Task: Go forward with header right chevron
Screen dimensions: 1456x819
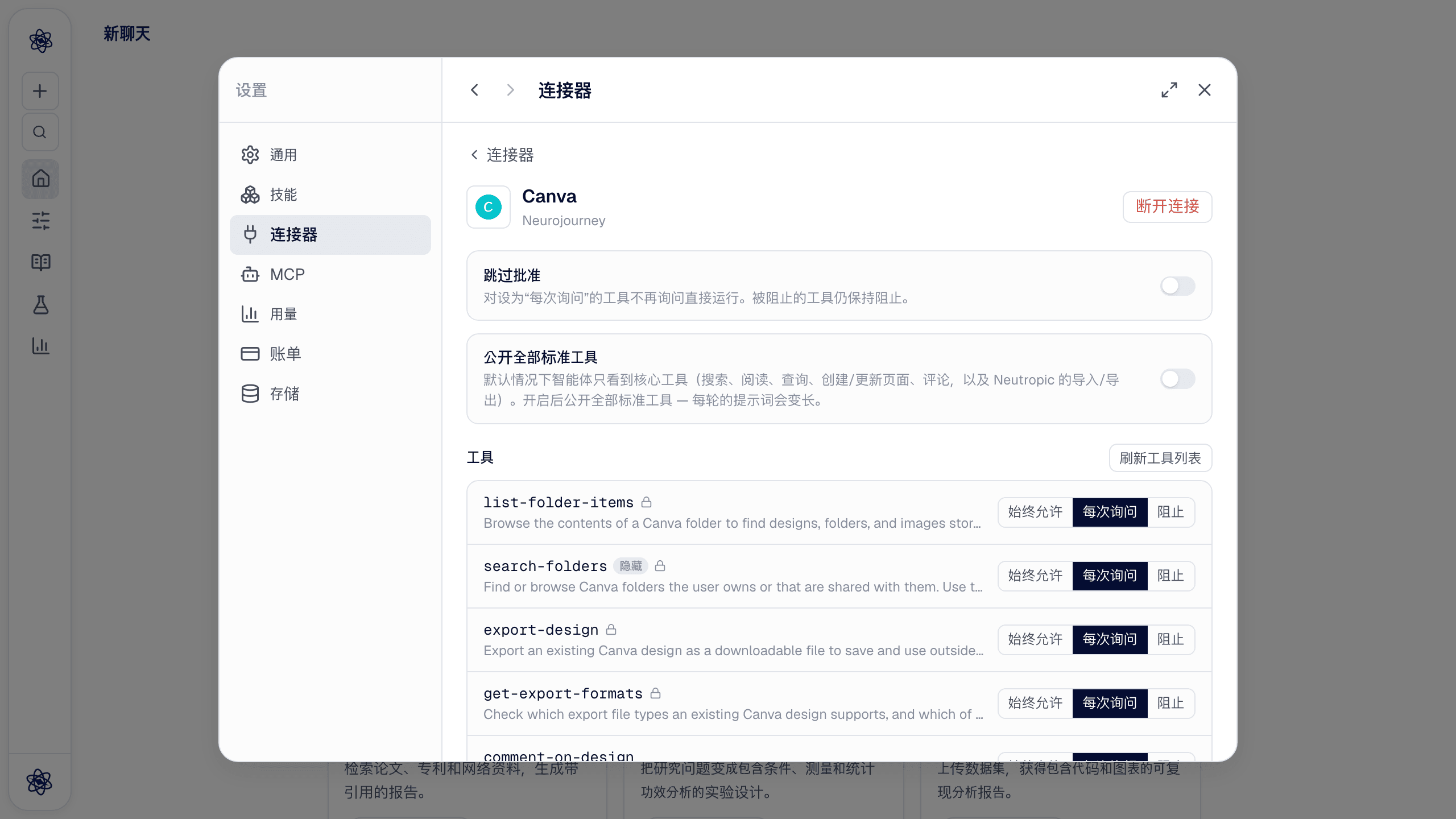Action: click(x=510, y=90)
